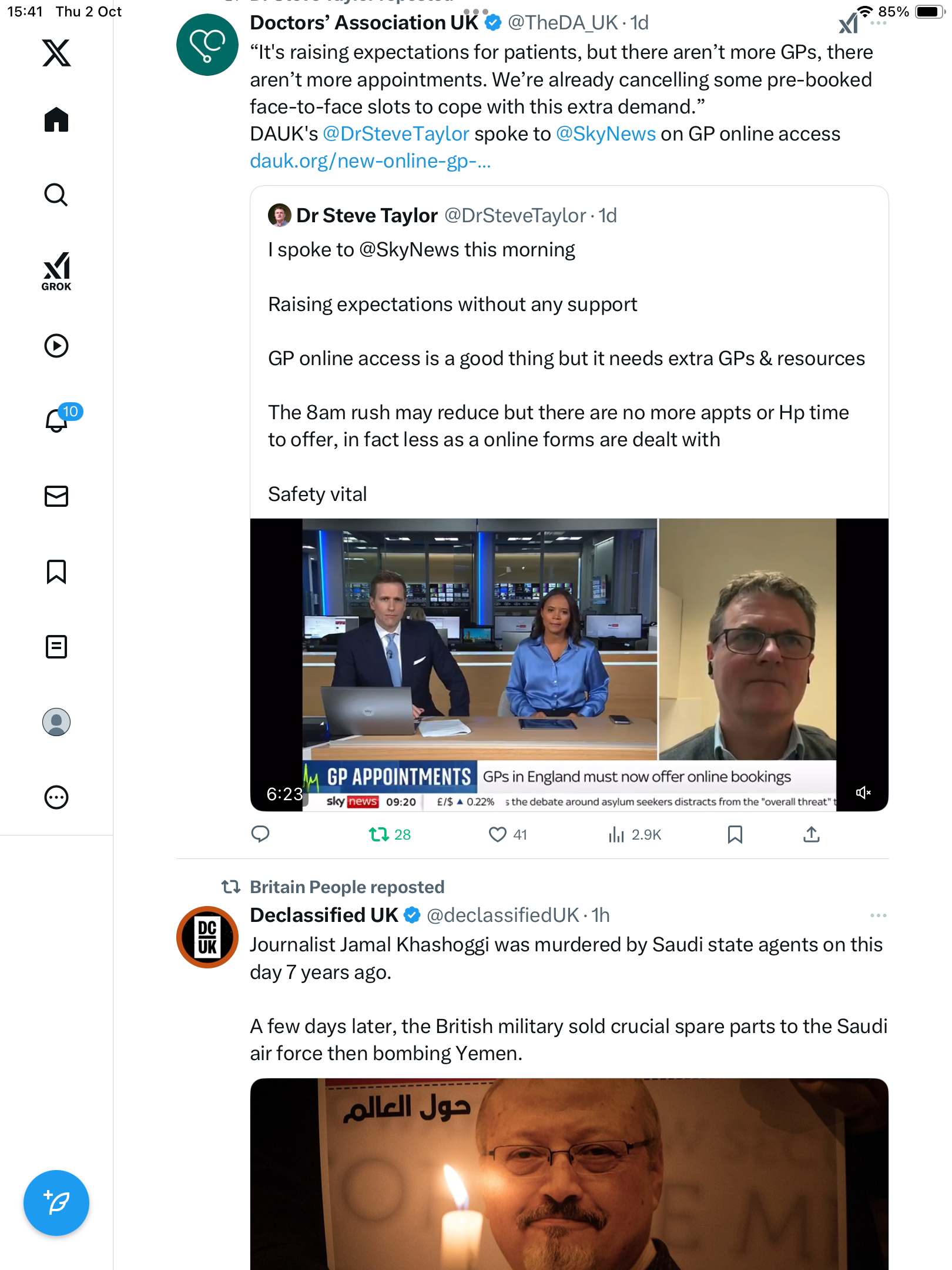Like the Doctors' Association UK post
Image resolution: width=952 pixels, height=1270 pixels.
[498, 834]
